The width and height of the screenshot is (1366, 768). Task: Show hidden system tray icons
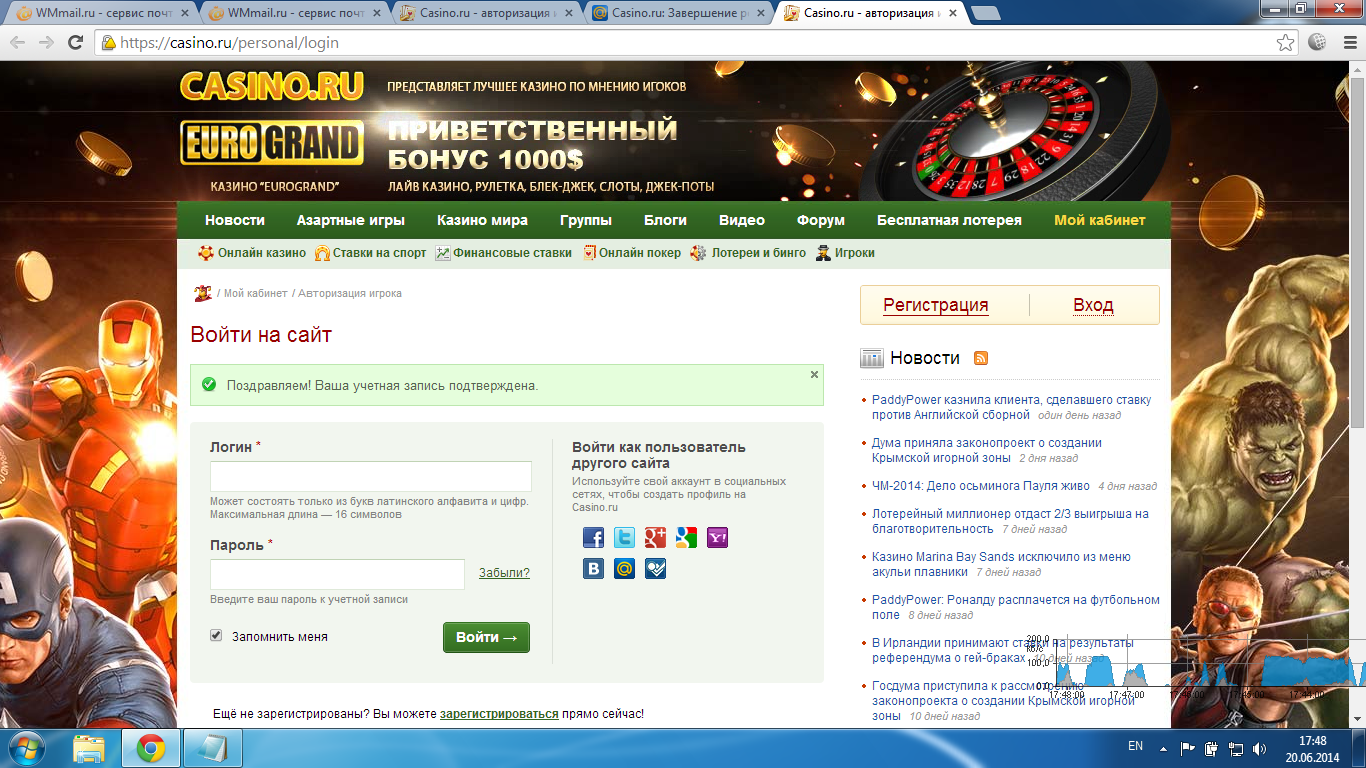click(x=1163, y=748)
